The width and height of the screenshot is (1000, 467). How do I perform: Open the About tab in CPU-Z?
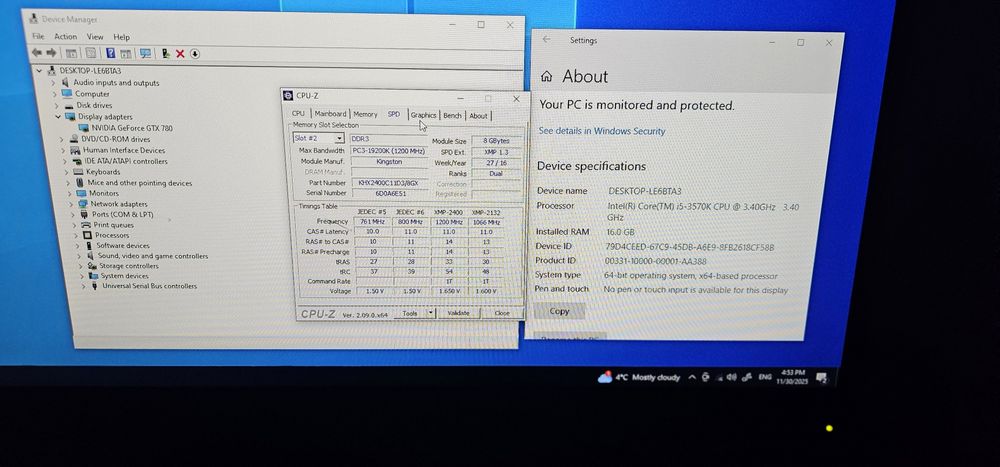click(478, 115)
